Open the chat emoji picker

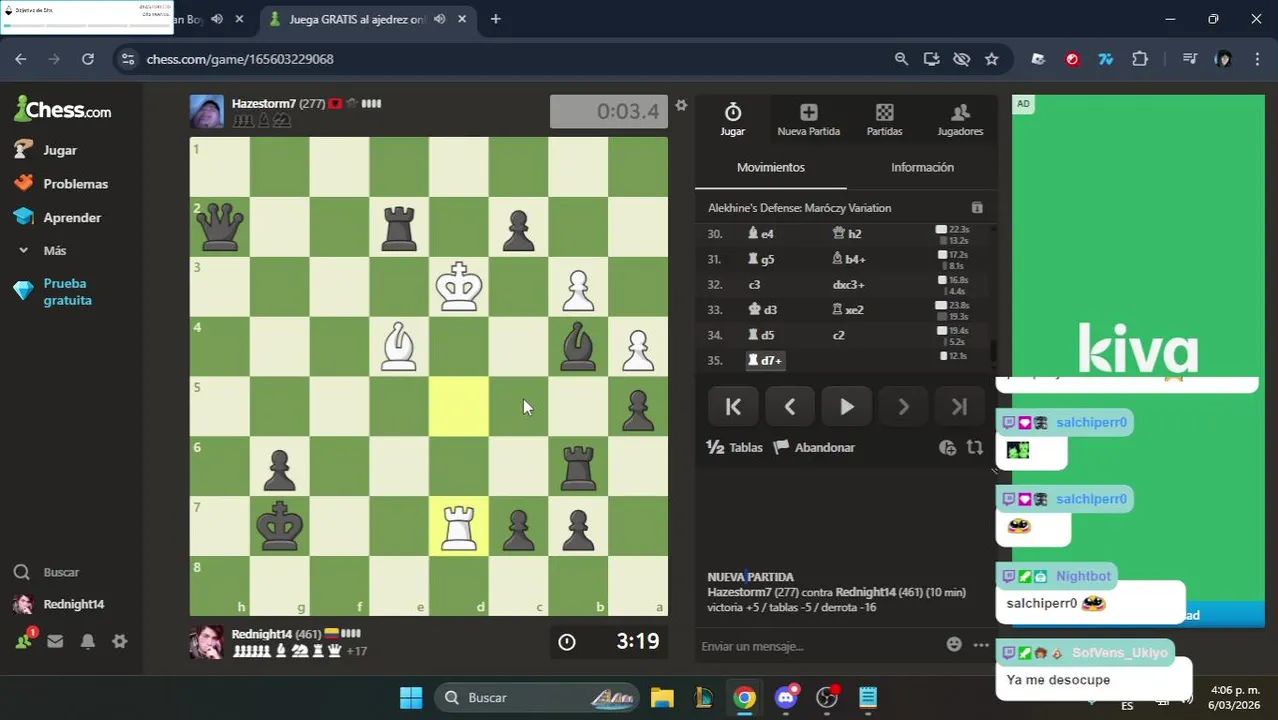(x=954, y=645)
